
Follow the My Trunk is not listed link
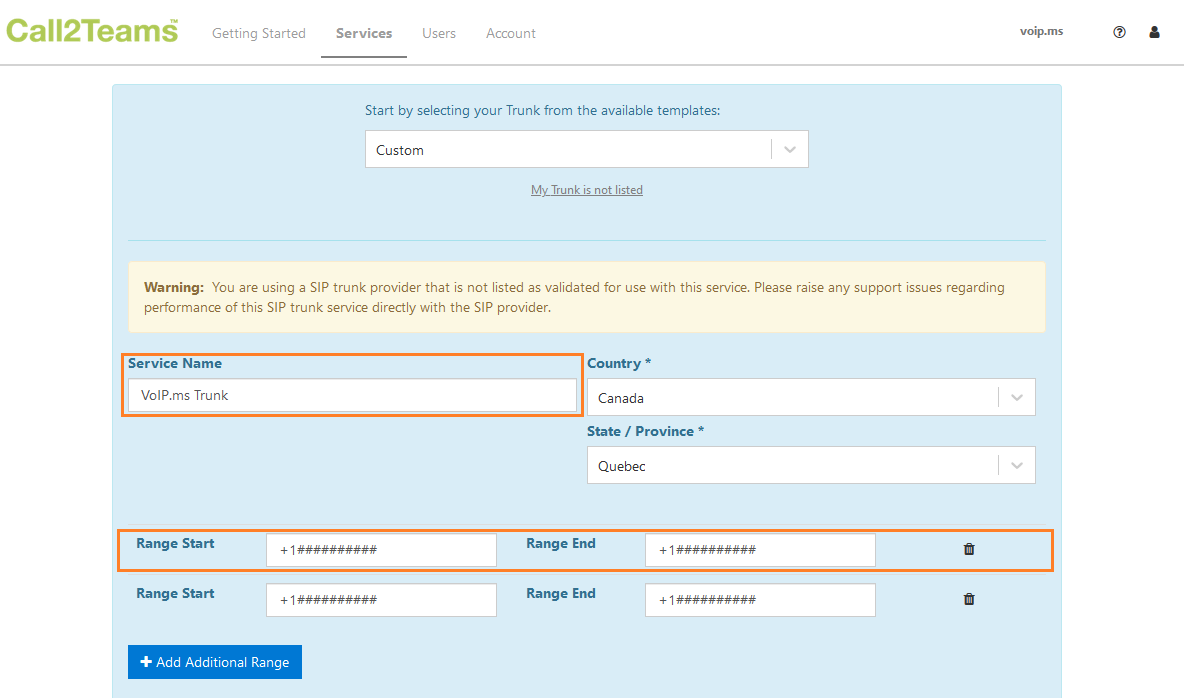pos(587,190)
